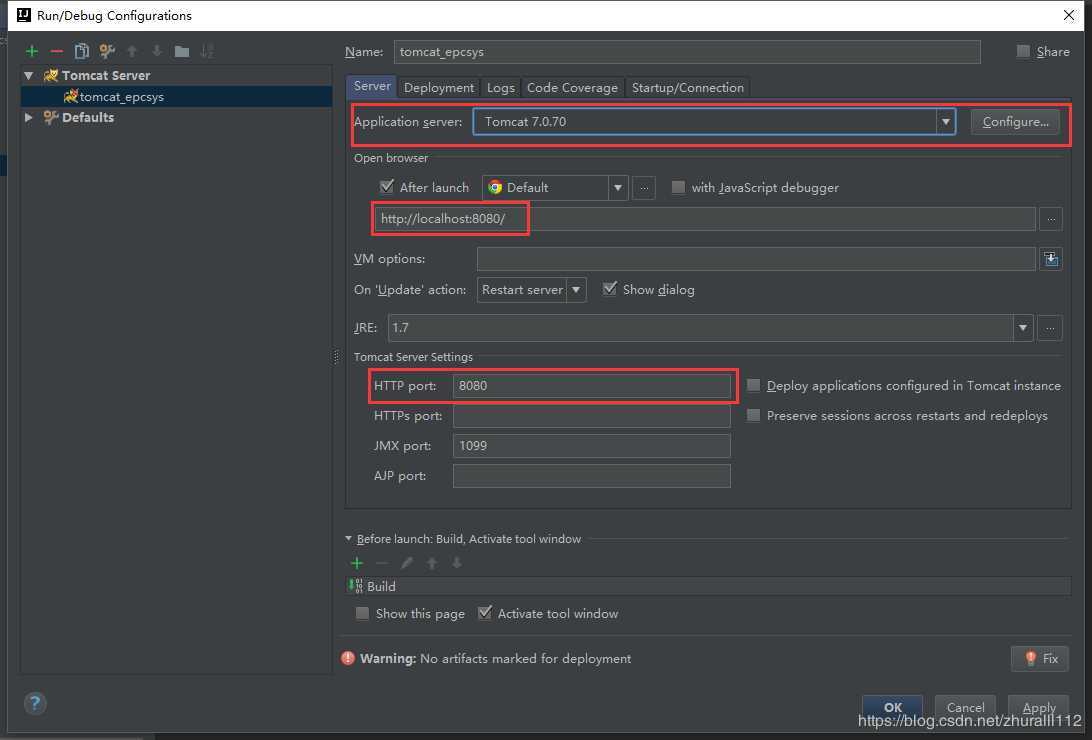Click the IntelliJ logo in title bar
This screenshot has width=1092, height=740.
click(24, 15)
